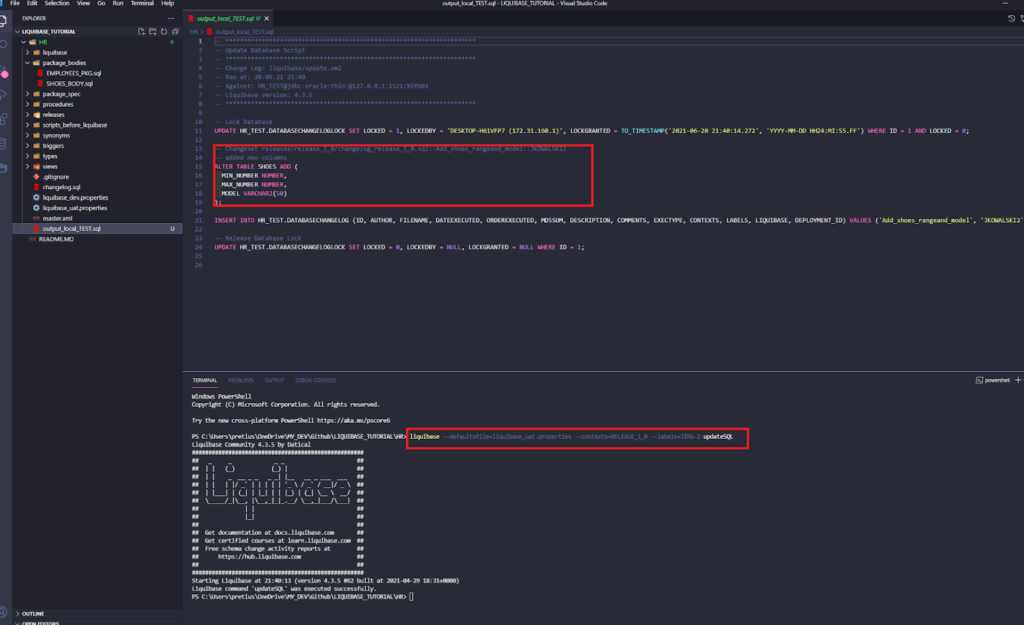This screenshot has width=1024, height=625.
Task: Click the New Folder icon in Explorer
Action: point(152,31)
